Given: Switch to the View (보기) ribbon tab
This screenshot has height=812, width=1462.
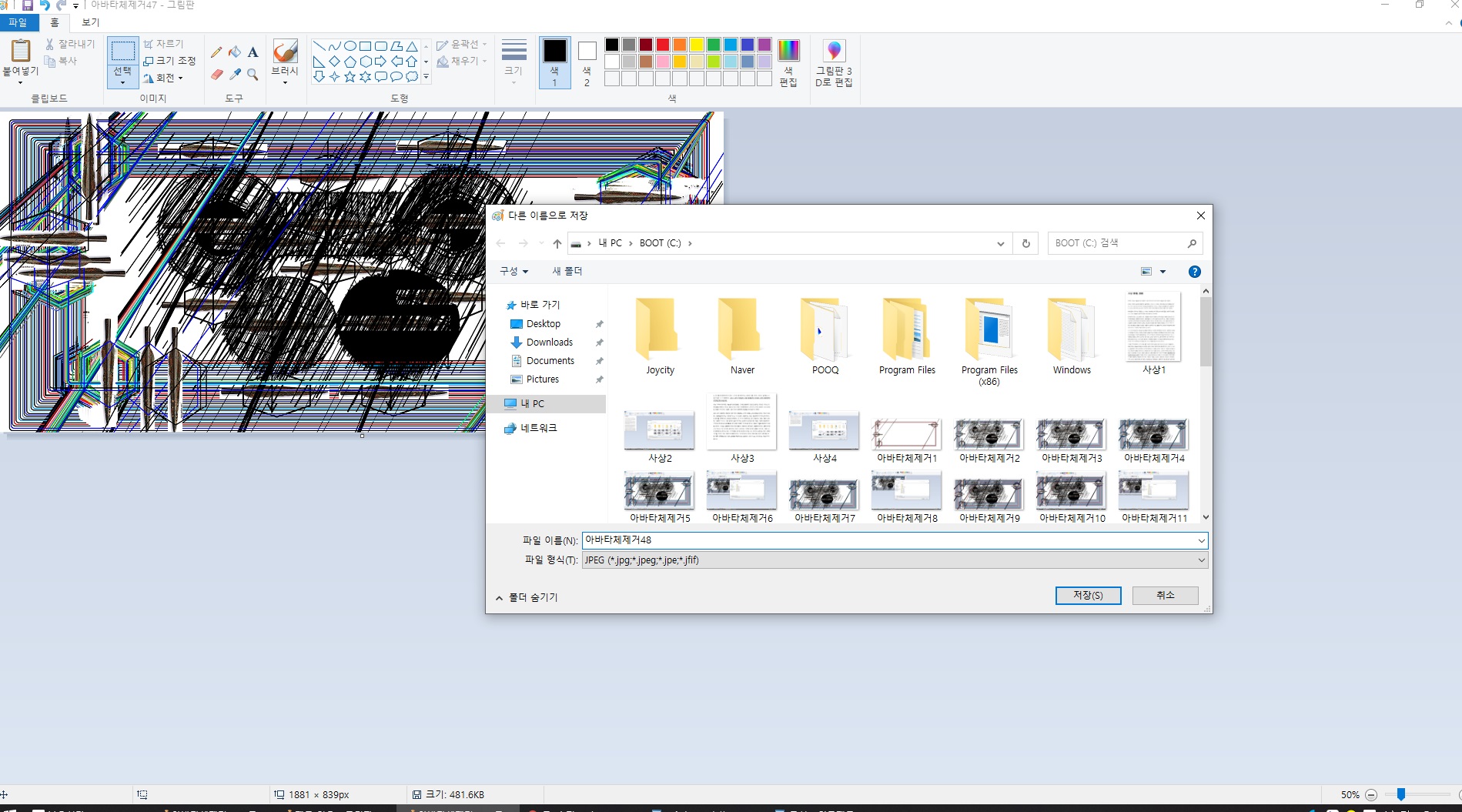Looking at the screenshot, I should click(91, 22).
